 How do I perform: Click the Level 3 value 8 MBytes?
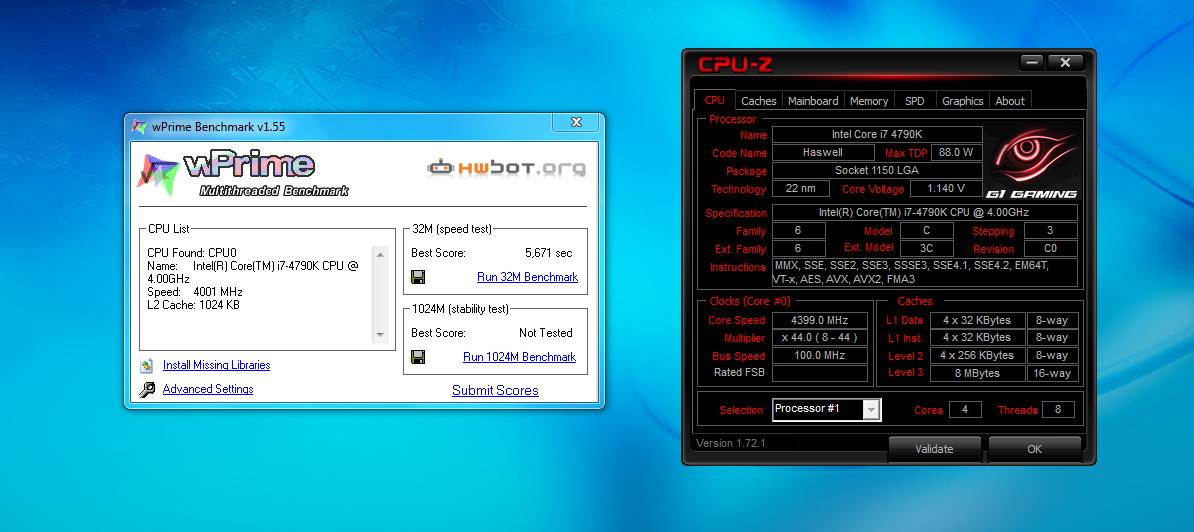click(x=976, y=373)
